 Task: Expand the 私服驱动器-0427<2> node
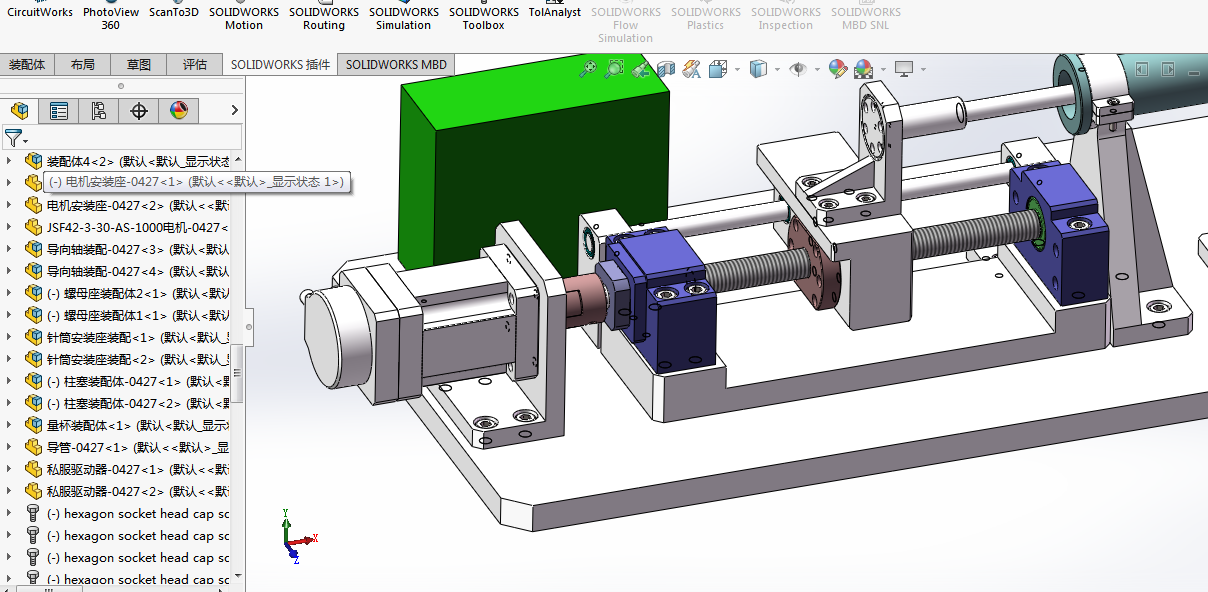click(x=10, y=491)
